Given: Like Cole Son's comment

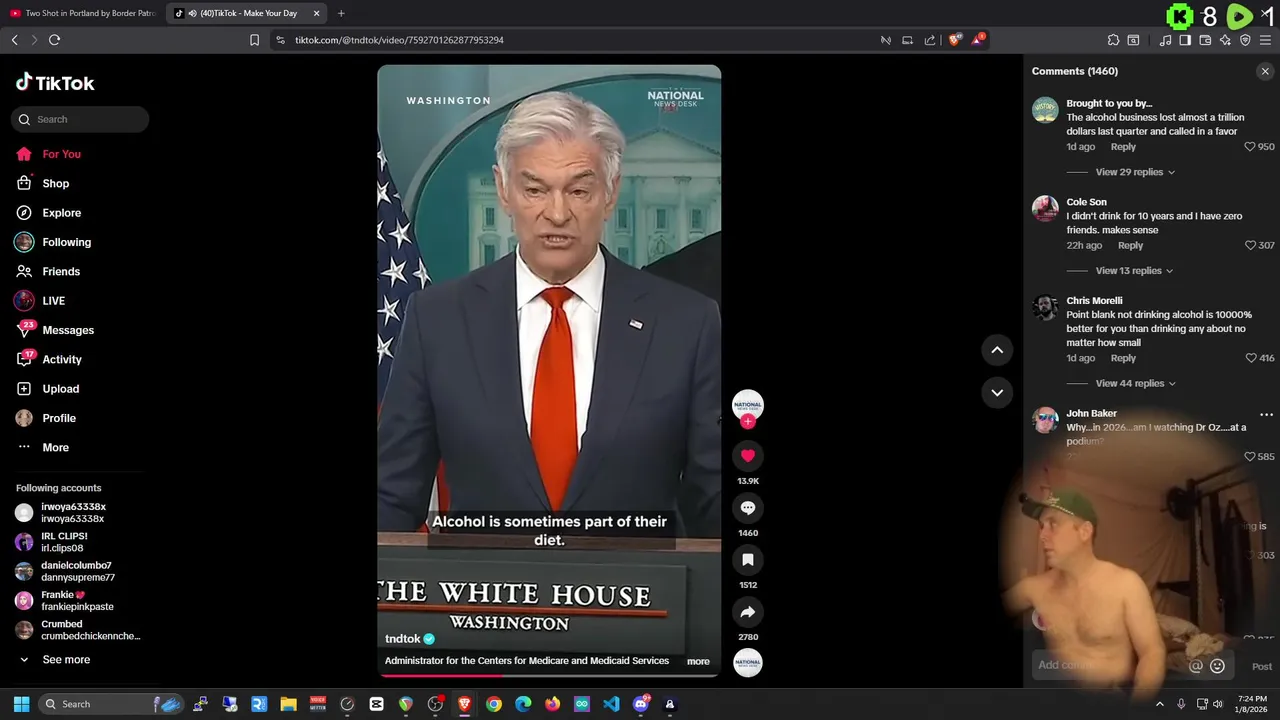Looking at the screenshot, I should 1250,245.
